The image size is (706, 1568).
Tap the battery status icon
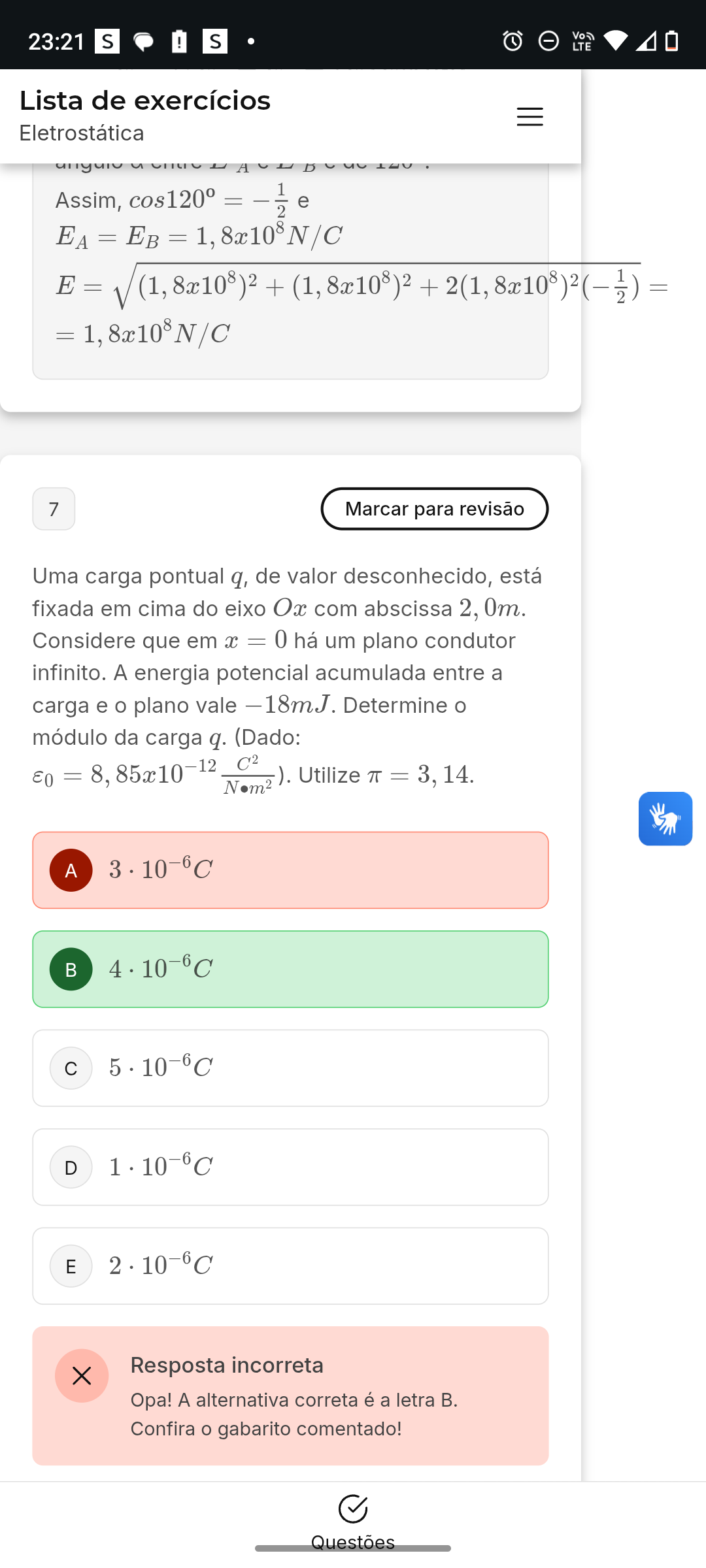671,42
